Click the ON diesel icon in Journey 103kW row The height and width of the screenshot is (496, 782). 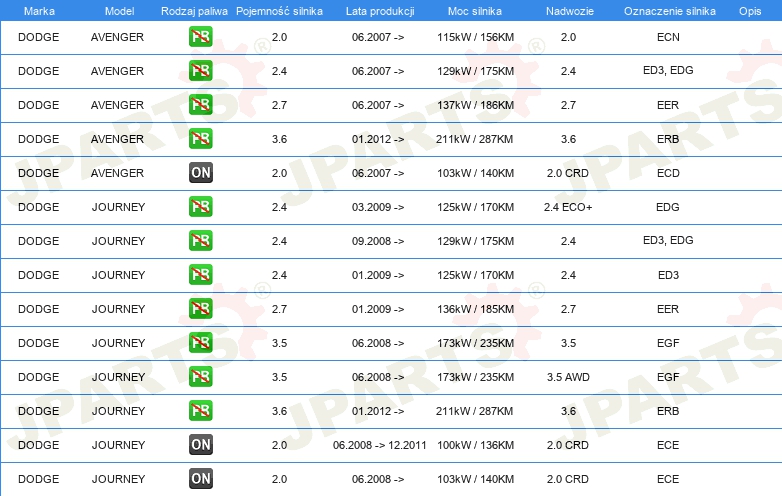point(200,479)
